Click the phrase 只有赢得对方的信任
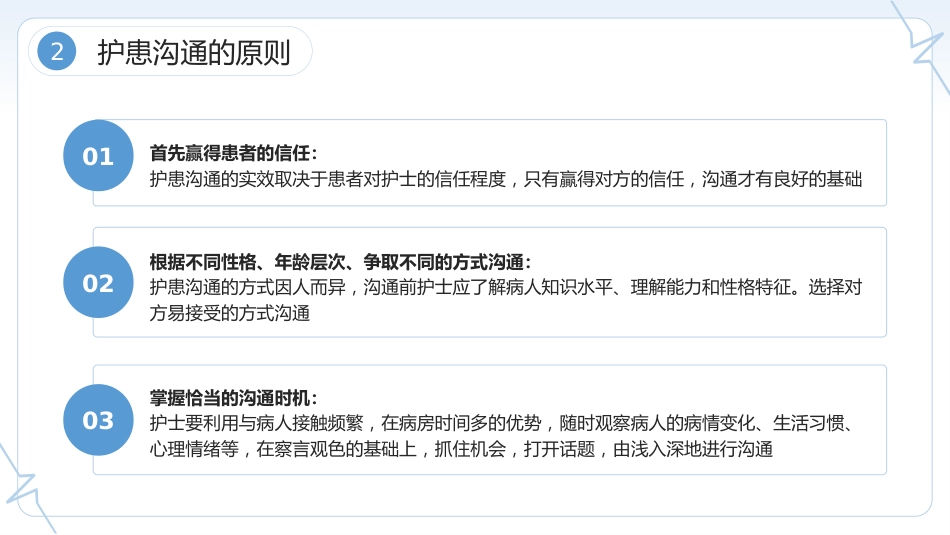 603,179
